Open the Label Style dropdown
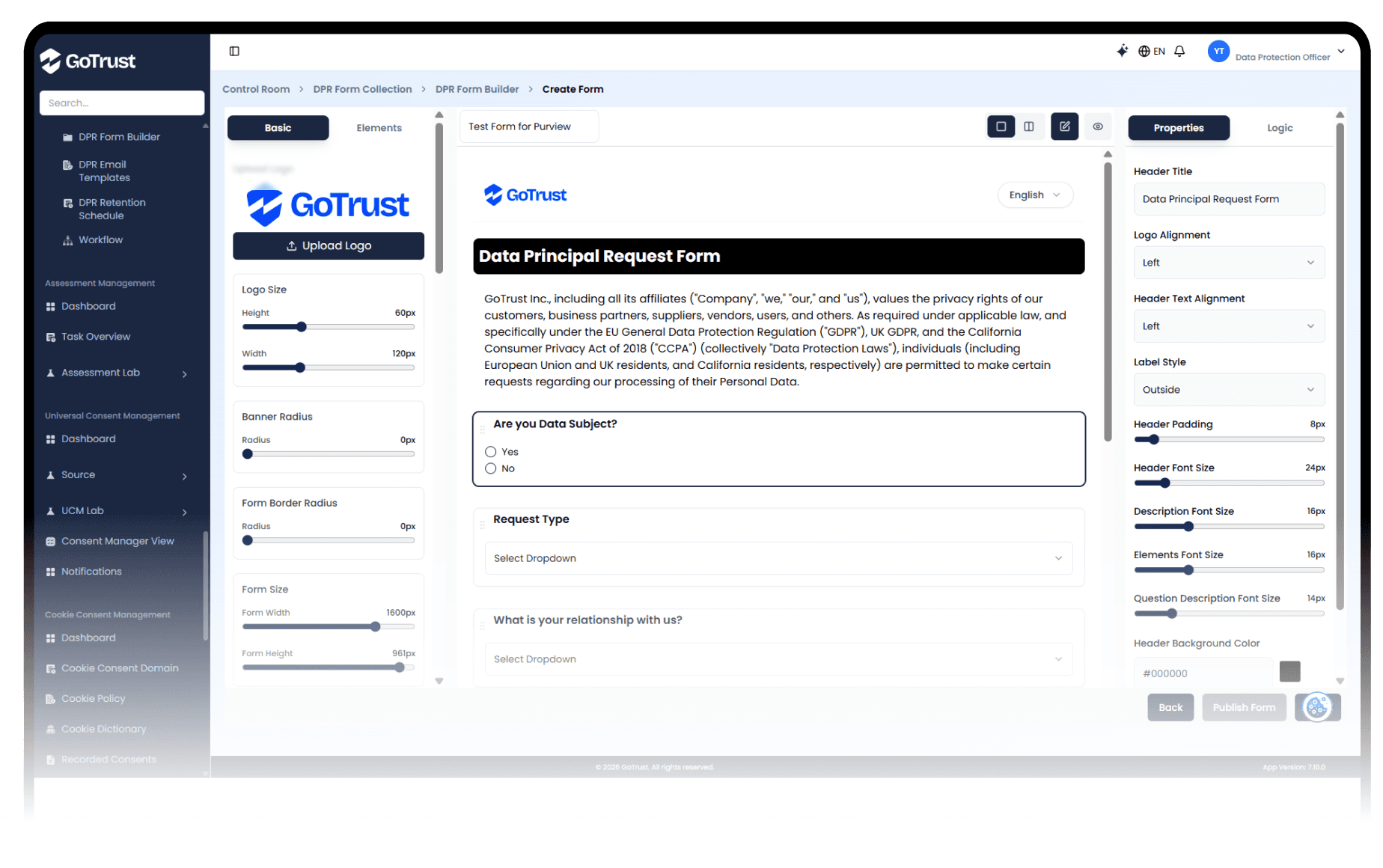 tap(1229, 390)
